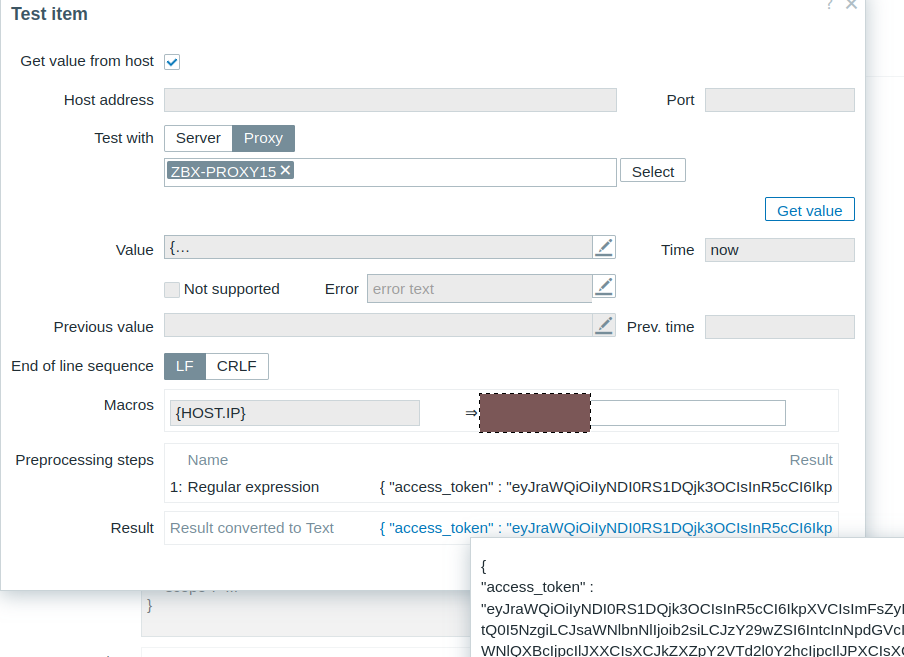Click the Time field showing now
The height and width of the screenshot is (657, 904).
pyautogui.click(x=779, y=250)
